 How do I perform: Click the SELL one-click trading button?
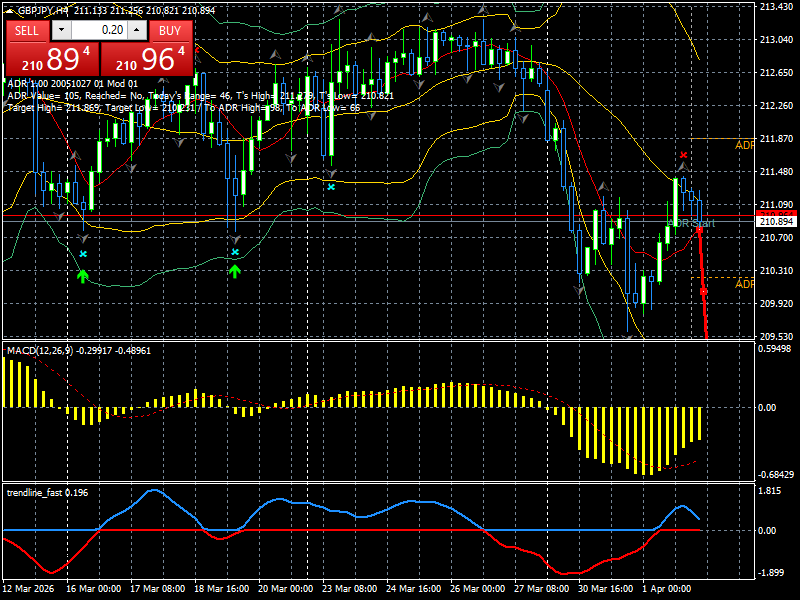click(x=27, y=31)
